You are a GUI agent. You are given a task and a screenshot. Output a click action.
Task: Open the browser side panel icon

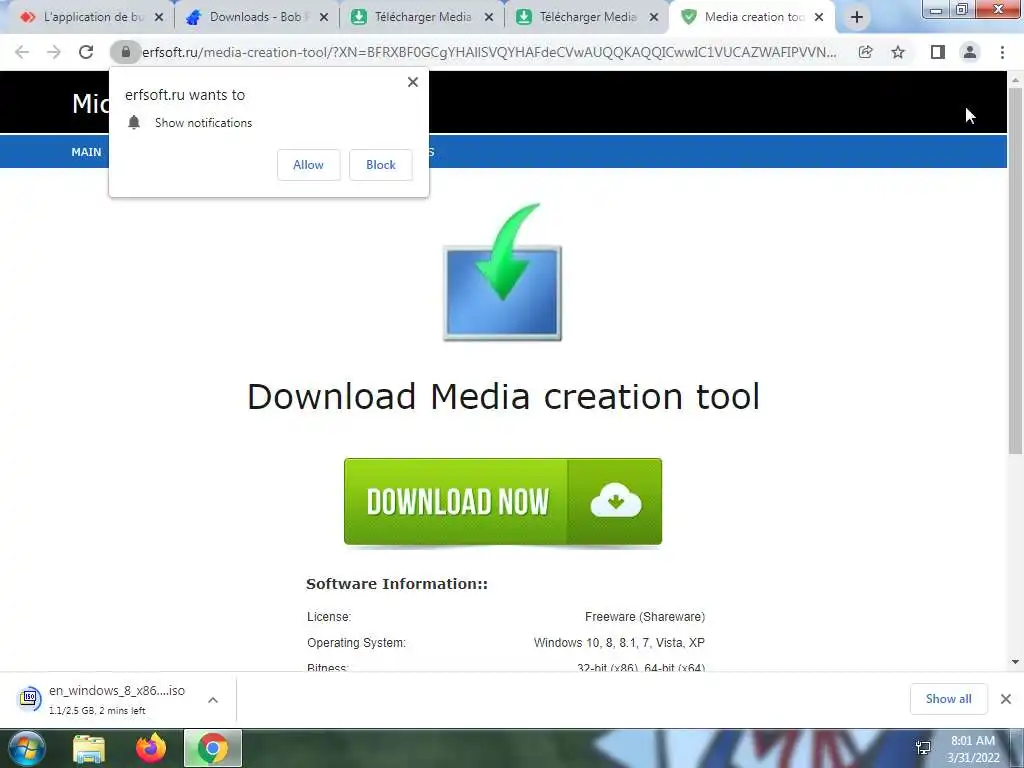pos(938,52)
